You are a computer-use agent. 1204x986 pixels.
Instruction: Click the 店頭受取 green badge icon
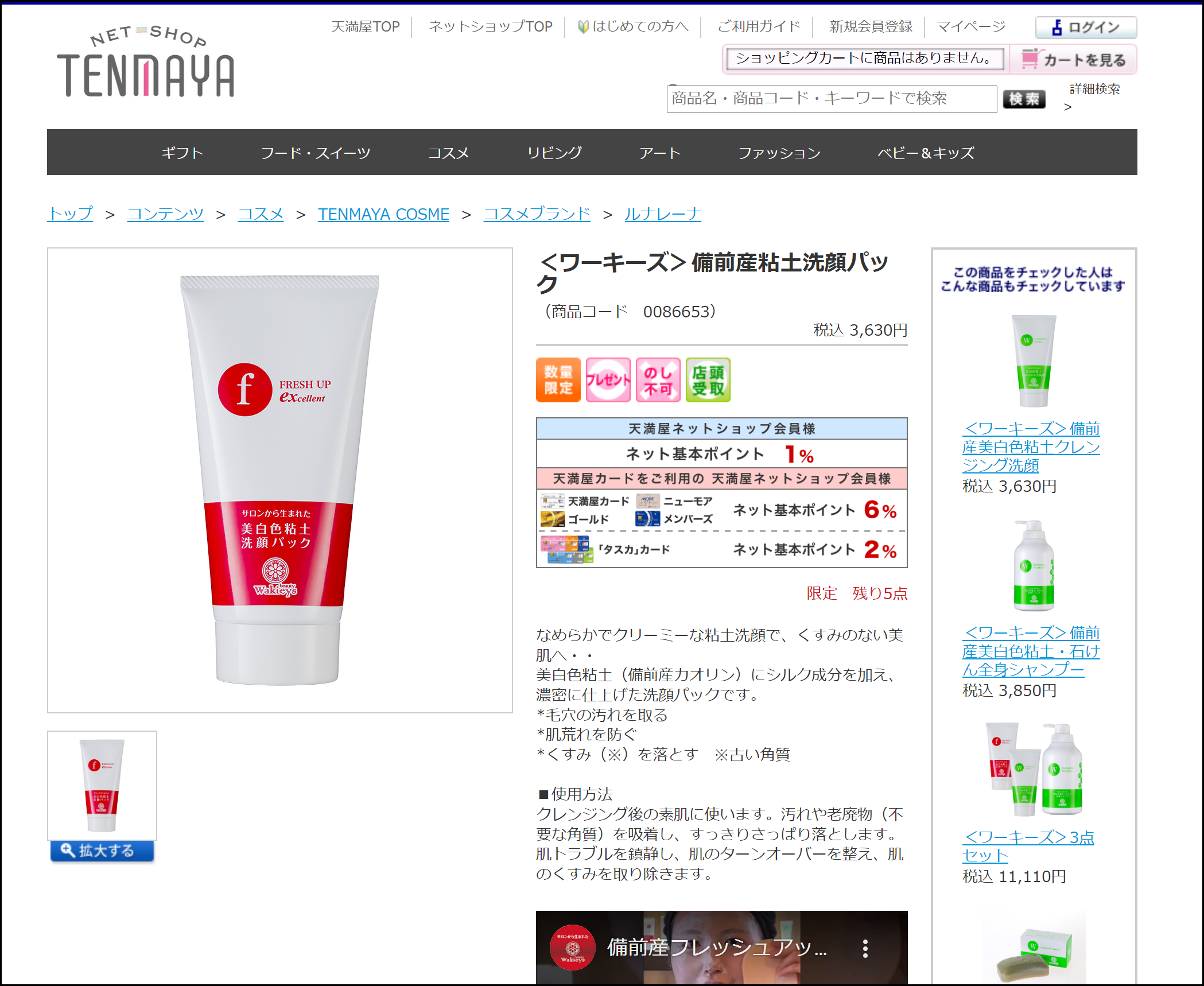point(708,380)
